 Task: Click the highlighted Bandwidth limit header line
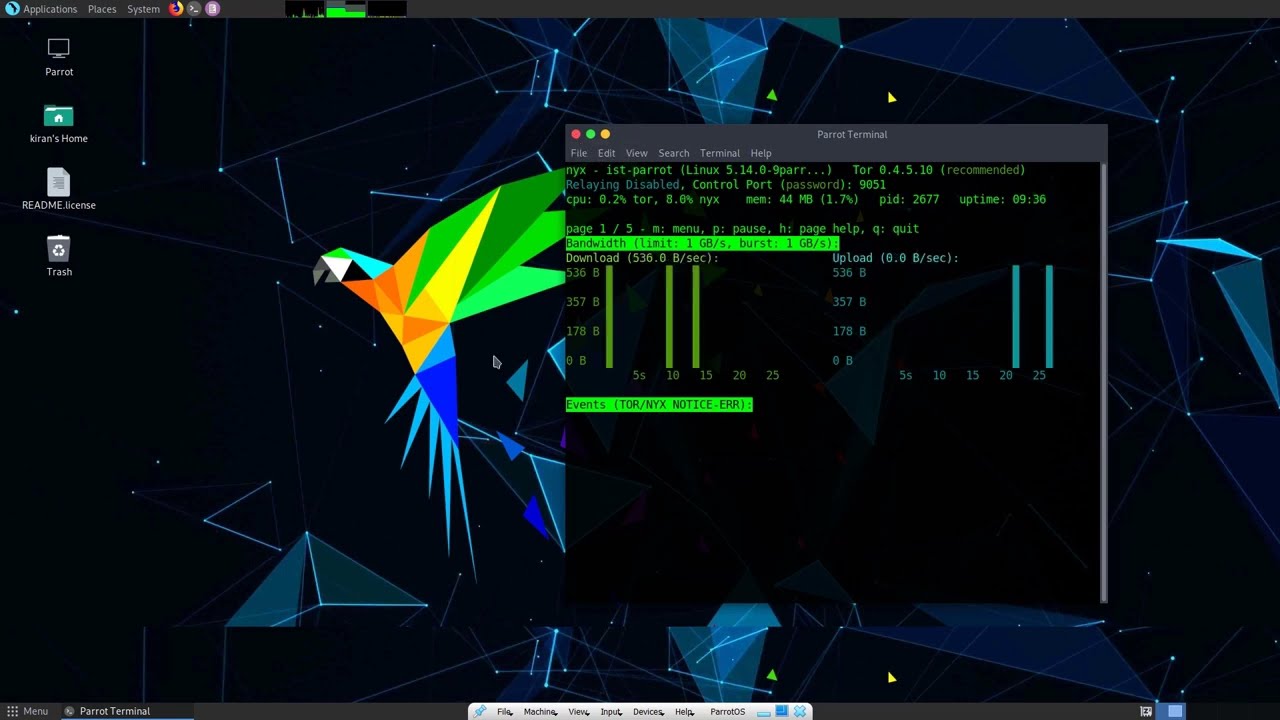702,243
